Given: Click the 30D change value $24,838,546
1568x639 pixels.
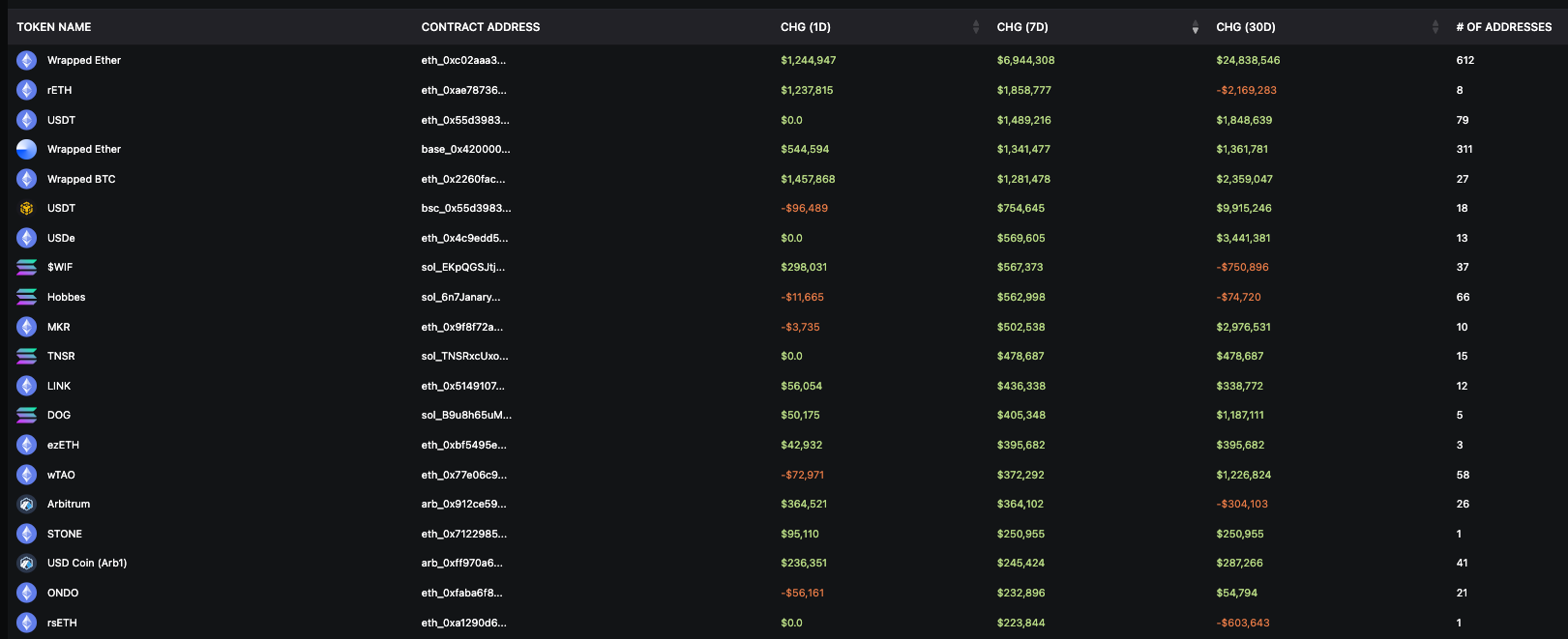Looking at the screenshot, I should 1248,60.
